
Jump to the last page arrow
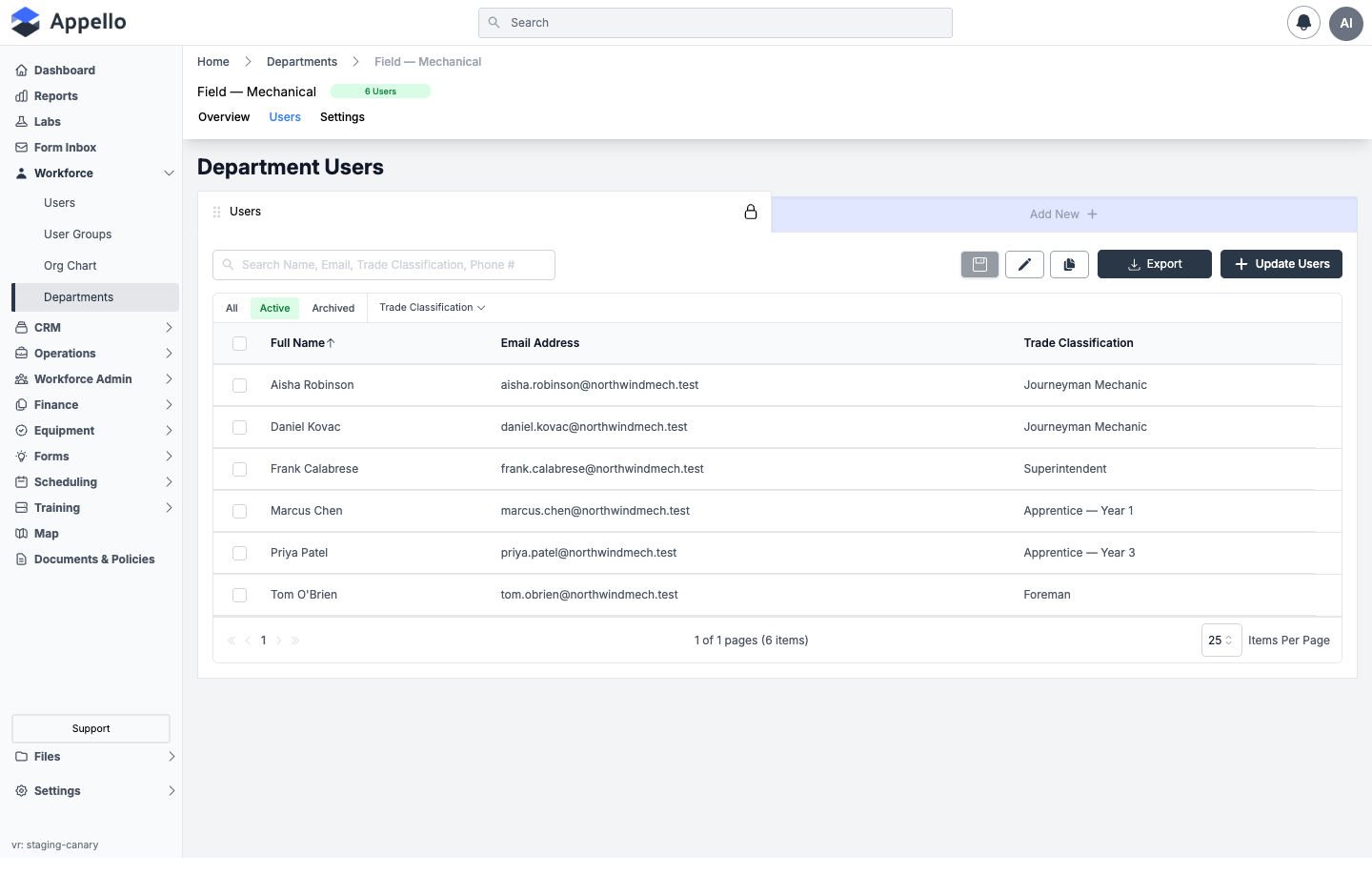(x=295, y=641)
